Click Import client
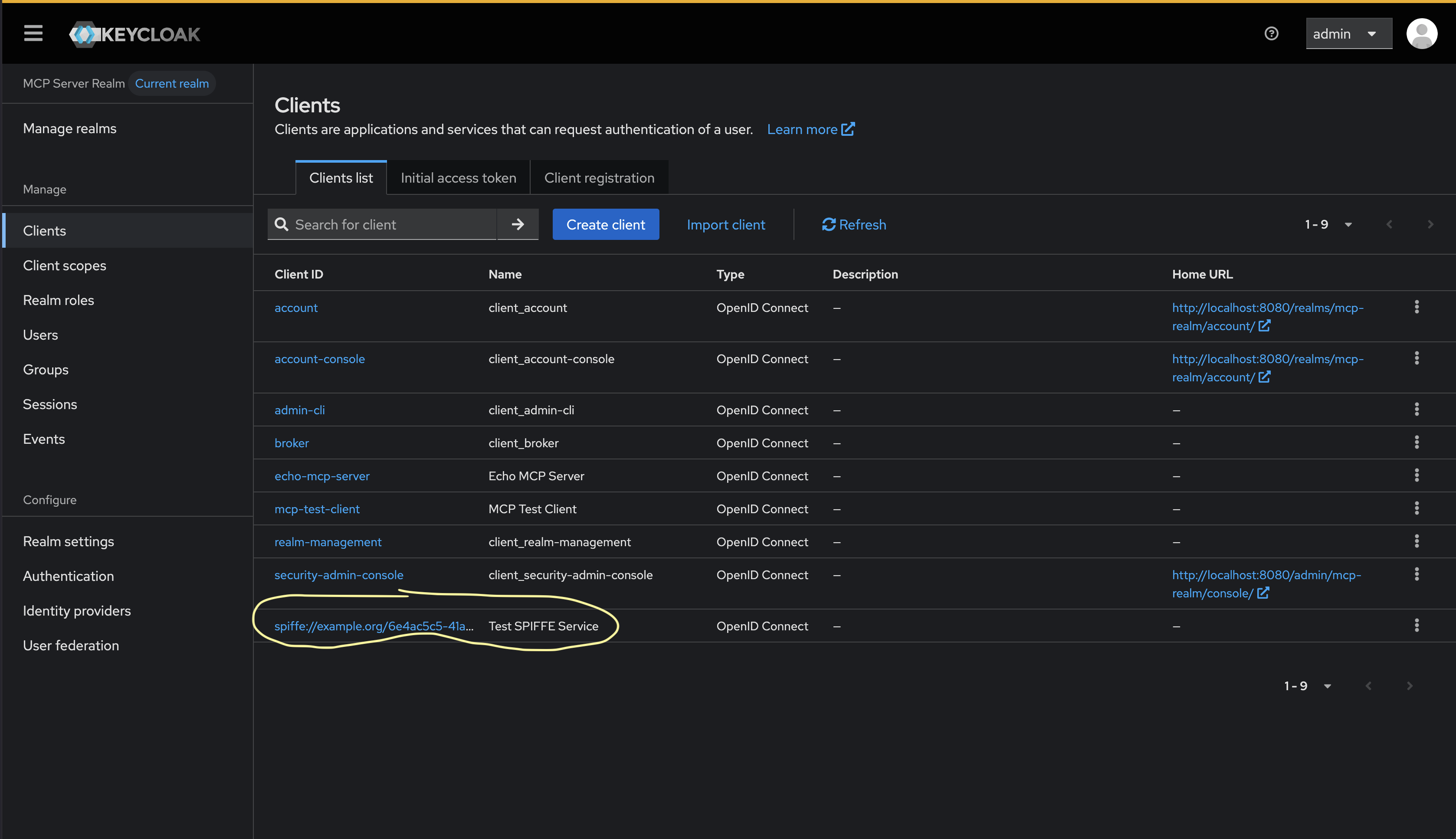Viewport: 1456px width, 839px height. [x=726, y=224]
